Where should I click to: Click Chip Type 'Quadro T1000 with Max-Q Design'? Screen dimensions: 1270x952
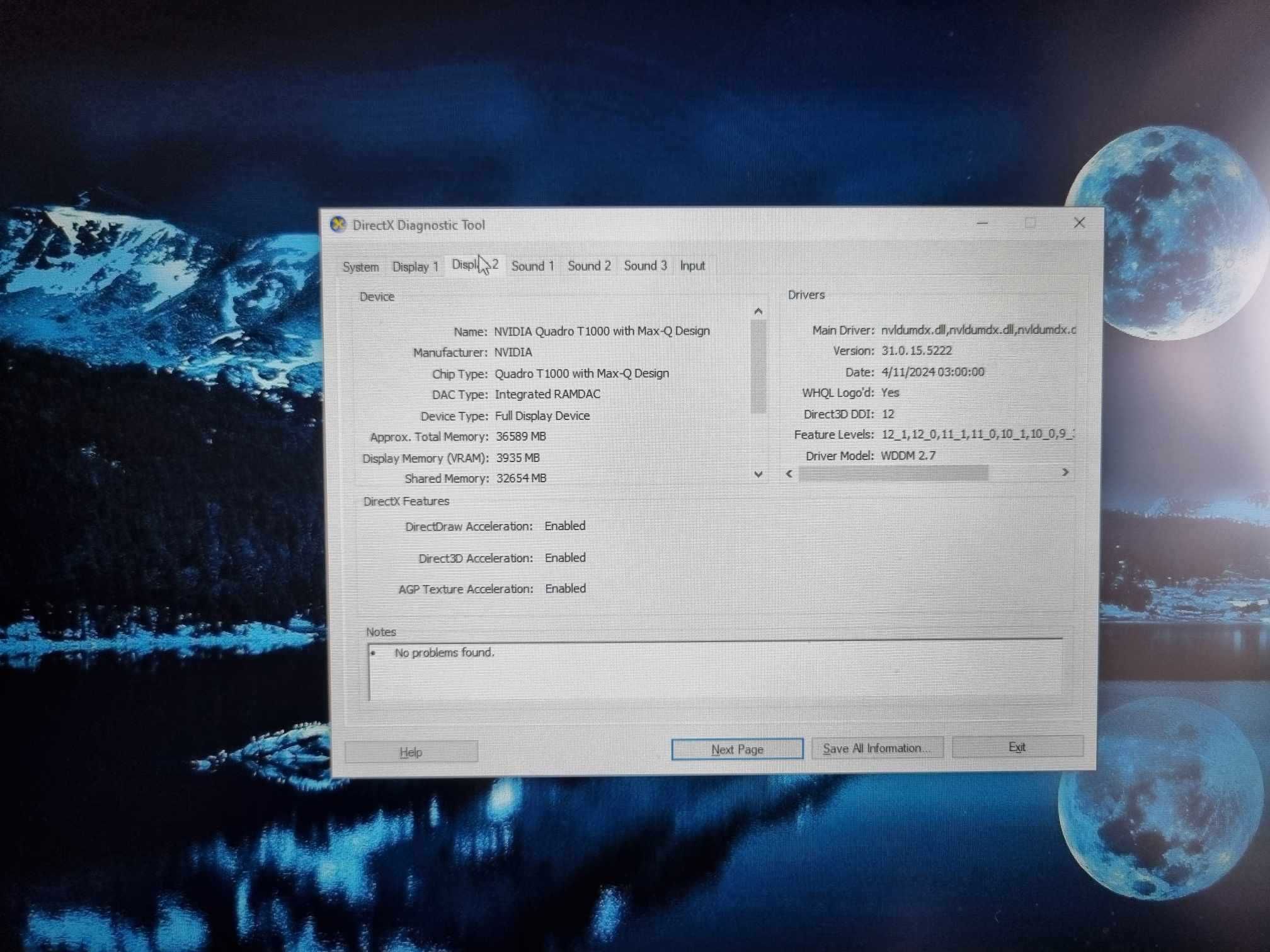(x=581, y=373)
